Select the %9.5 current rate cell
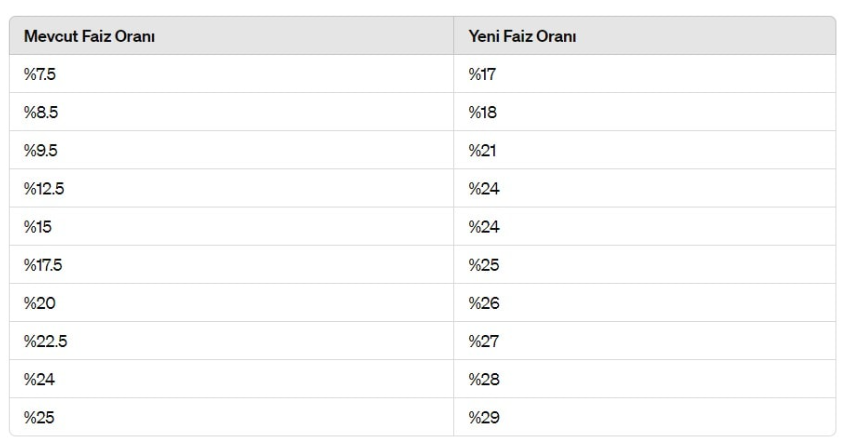The height and width of the screenshot is (447, 847). pos(41,151)
